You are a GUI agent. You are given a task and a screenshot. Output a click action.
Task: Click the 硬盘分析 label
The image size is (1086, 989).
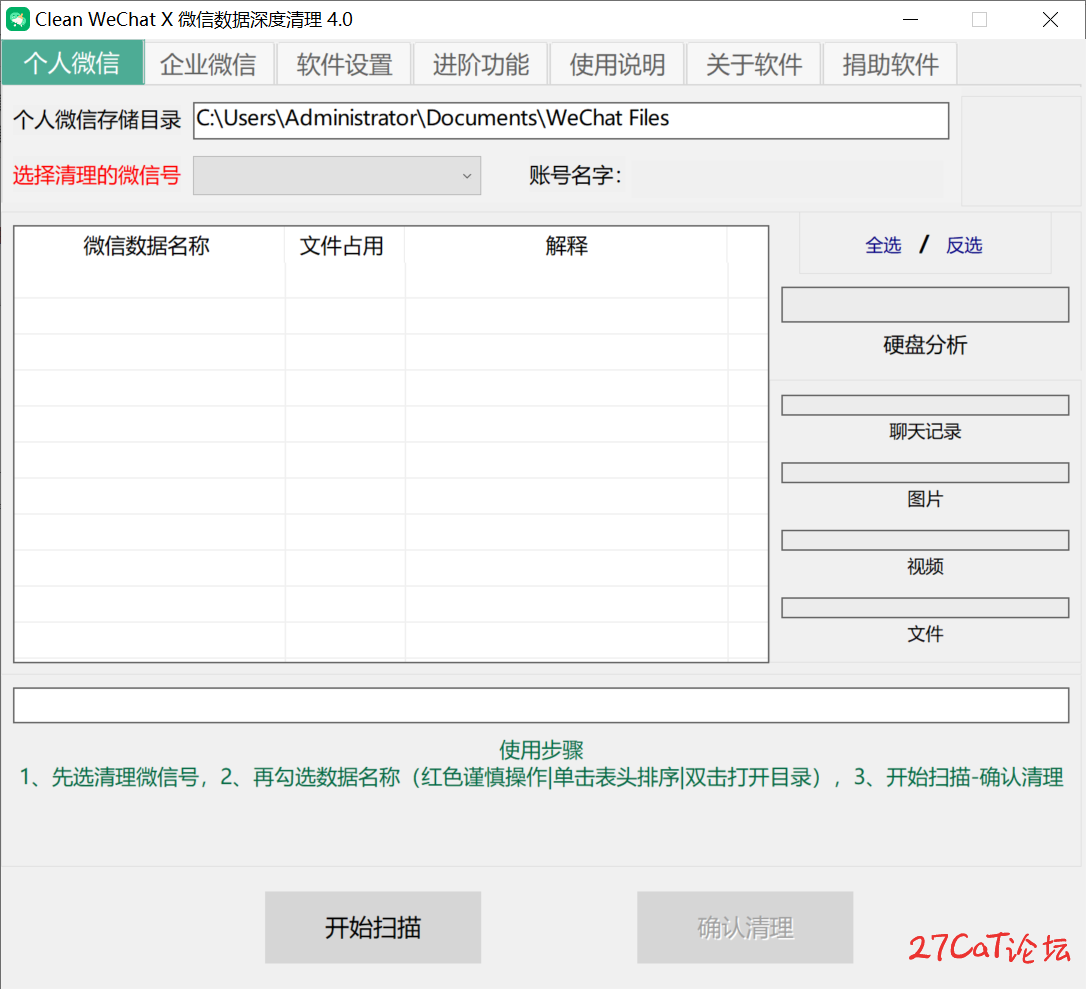[x=925, y=345]
